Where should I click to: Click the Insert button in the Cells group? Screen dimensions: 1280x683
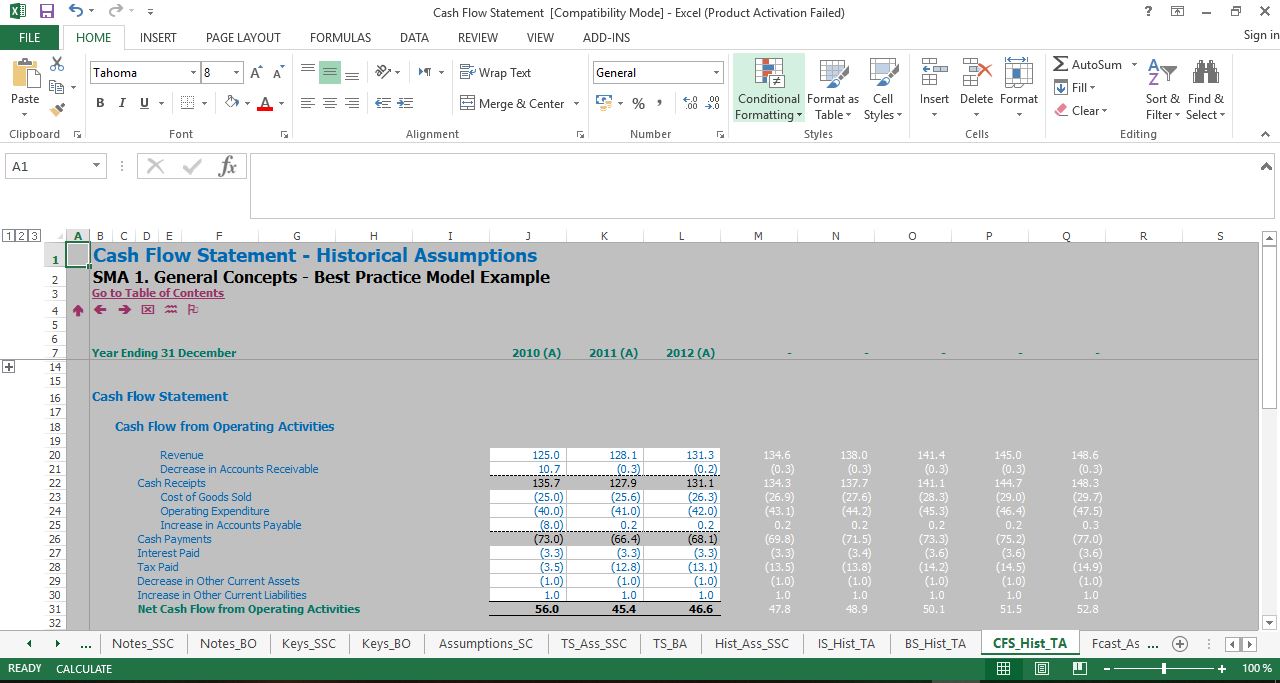pyautogui.click(x=933, y=88)
